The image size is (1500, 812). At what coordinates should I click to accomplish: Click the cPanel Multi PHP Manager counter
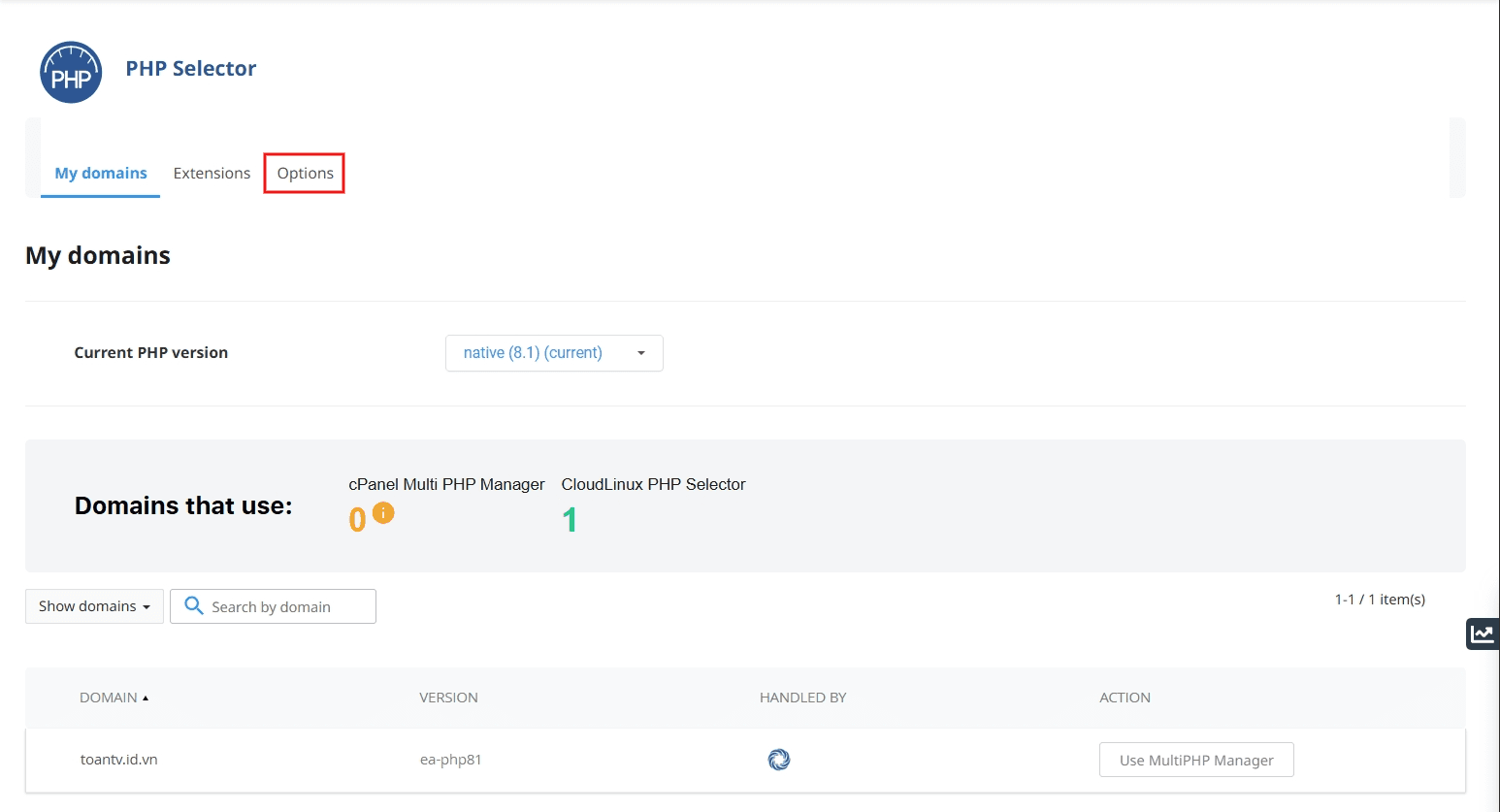(355, 518)
